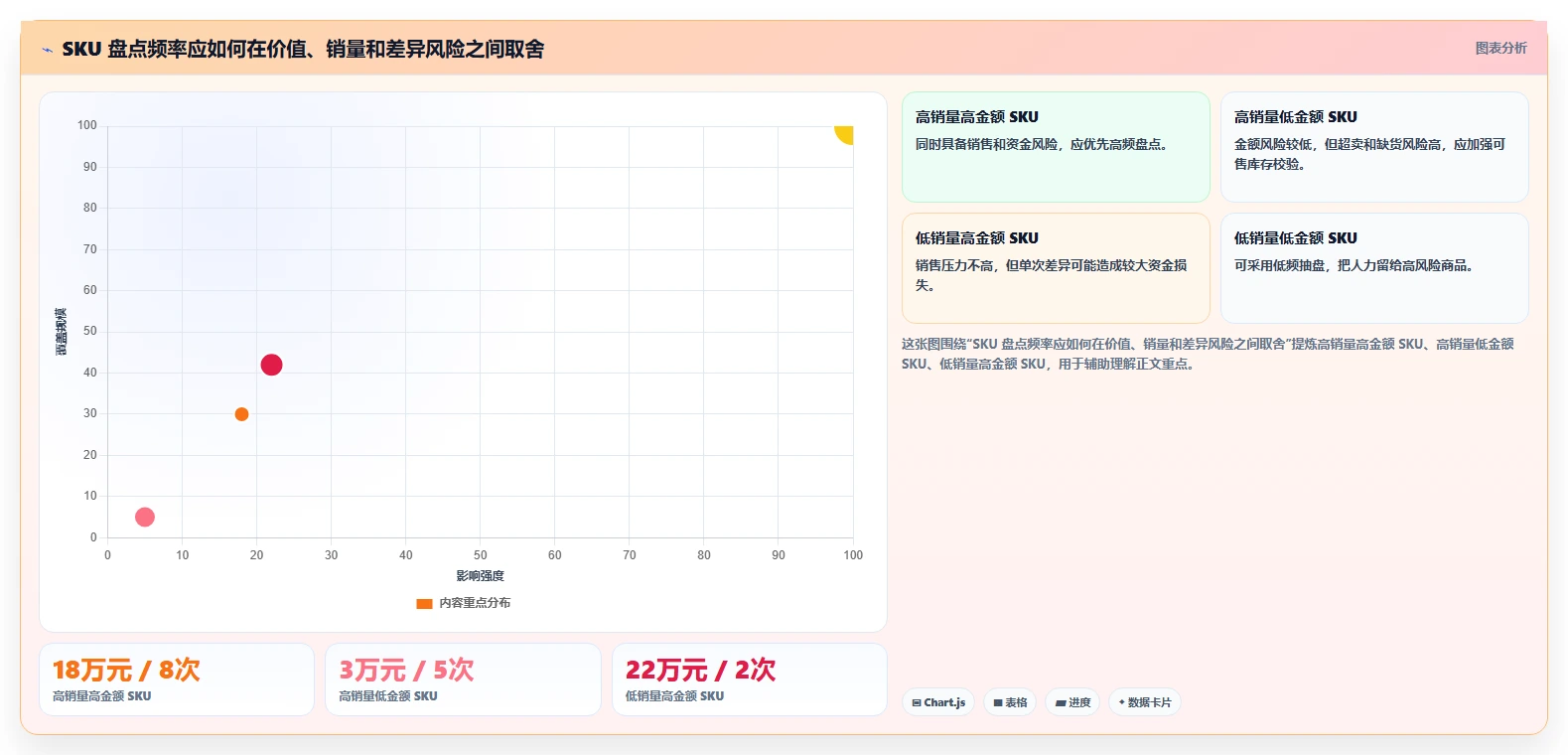
Task: Click the 低销量高金额 SKU label under 22万元
Action: 675,696
